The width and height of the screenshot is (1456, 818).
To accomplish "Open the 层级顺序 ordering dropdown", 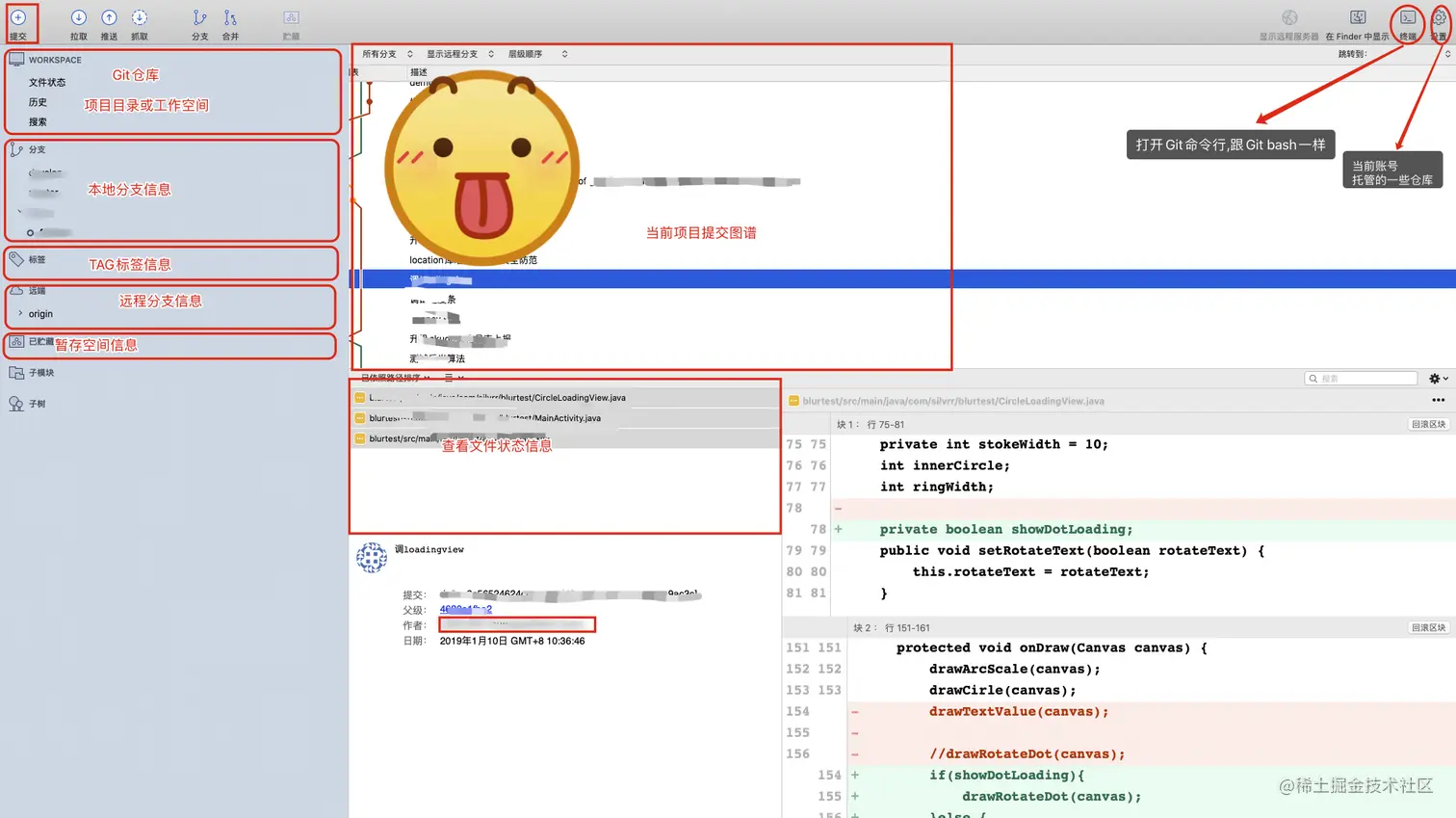I will pos(537,54).
